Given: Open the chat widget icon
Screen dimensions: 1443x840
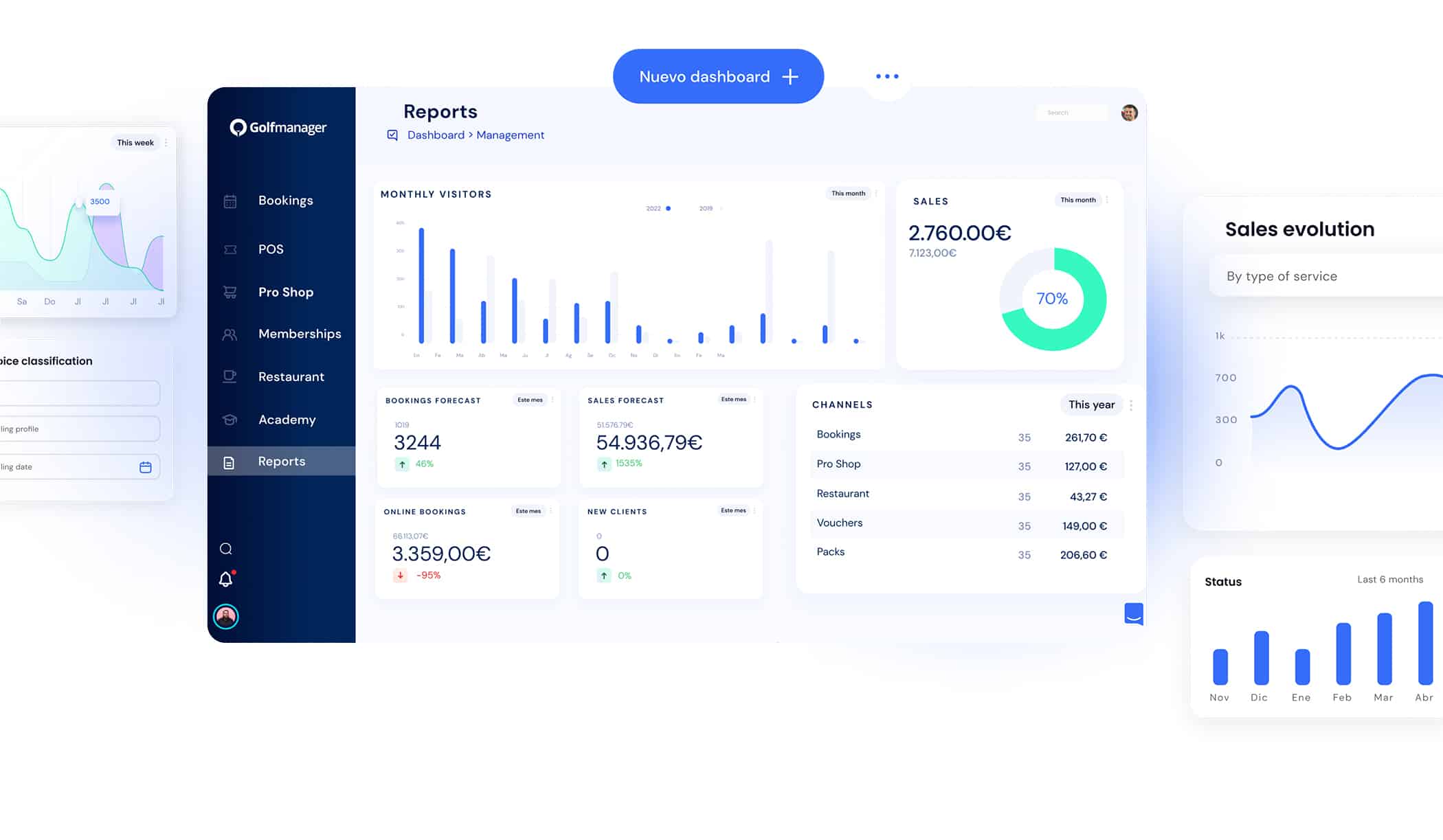Looking at the screenshot, I should (x=1133, y=613).
